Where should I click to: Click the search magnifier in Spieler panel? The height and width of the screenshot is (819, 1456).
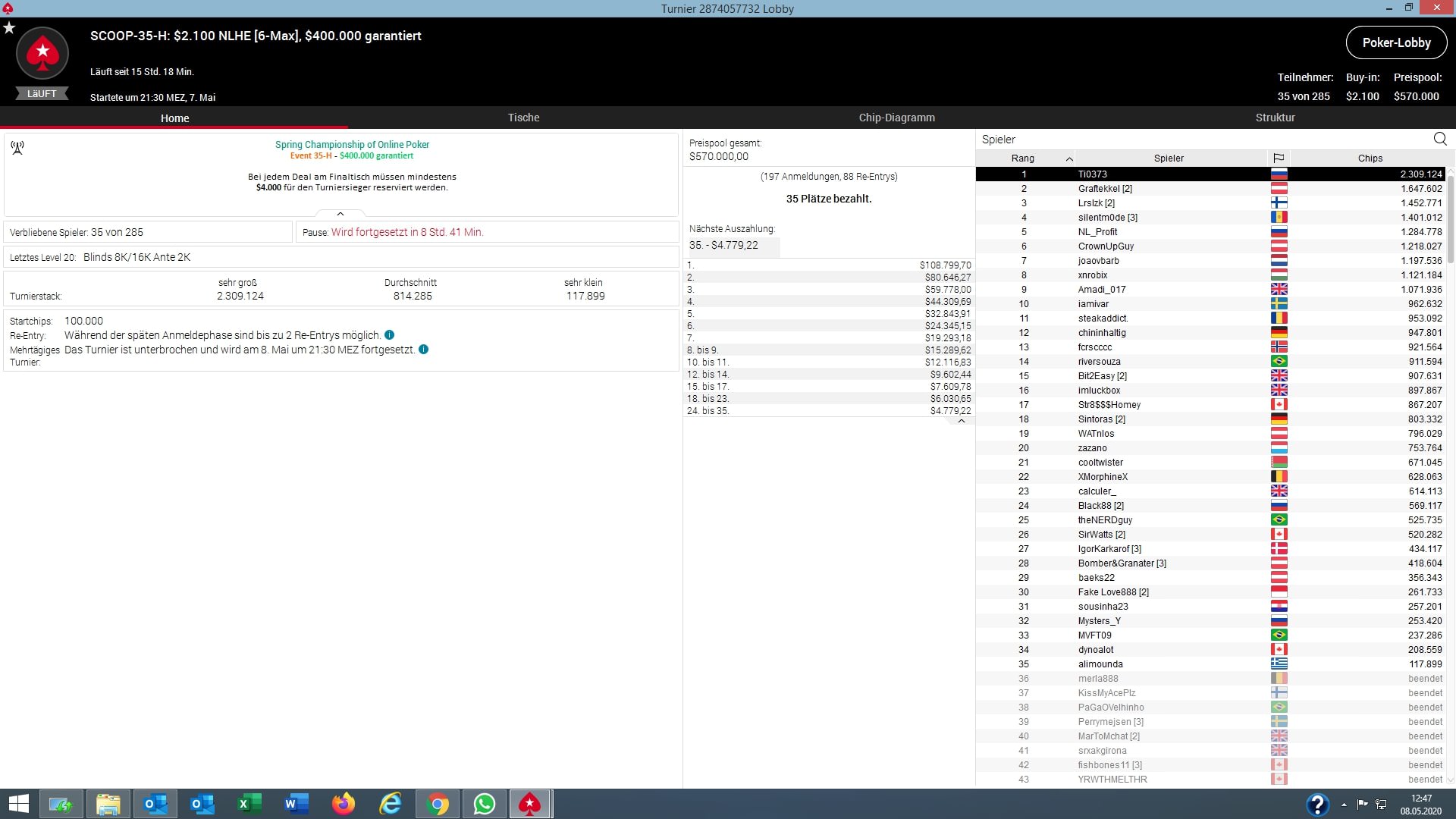(x=1440, y=139)
